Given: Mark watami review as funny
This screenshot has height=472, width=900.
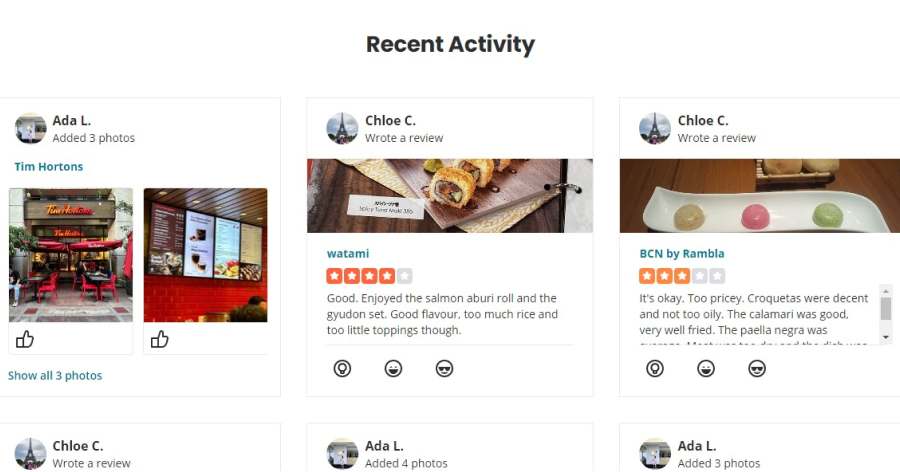Looking at the screenshot, I should (x=393, y=368).
